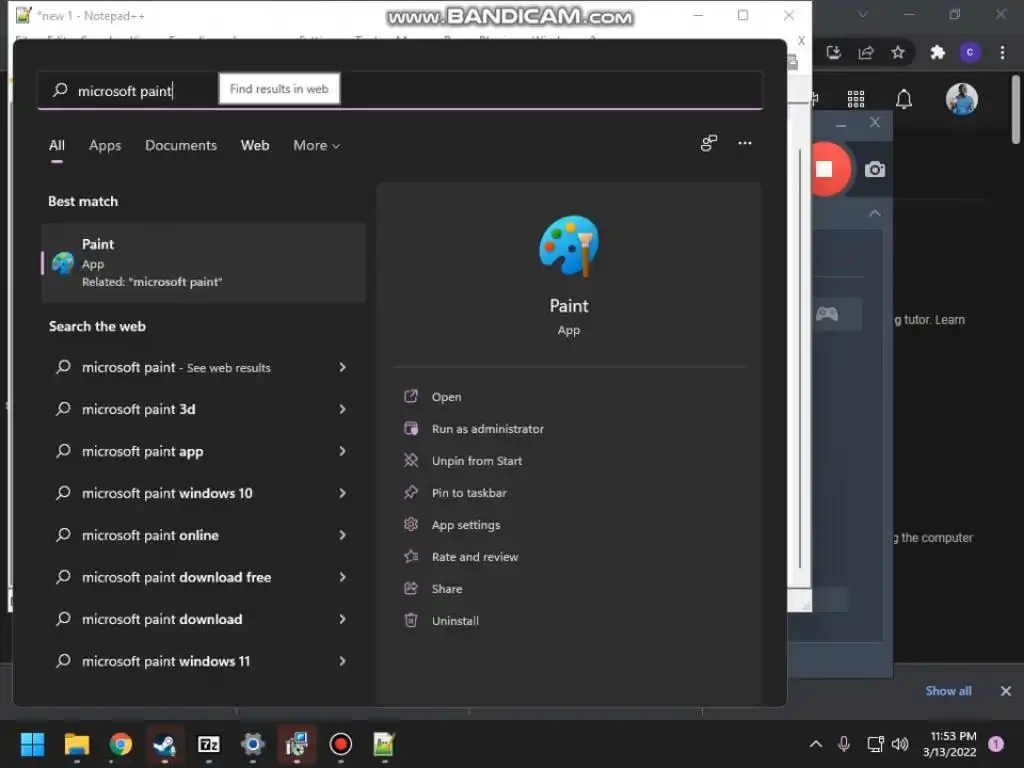This screenshot has width=1024, height=768.
Task: Click the user profile photo in Chrome
Action: click(x=961, y=99)
